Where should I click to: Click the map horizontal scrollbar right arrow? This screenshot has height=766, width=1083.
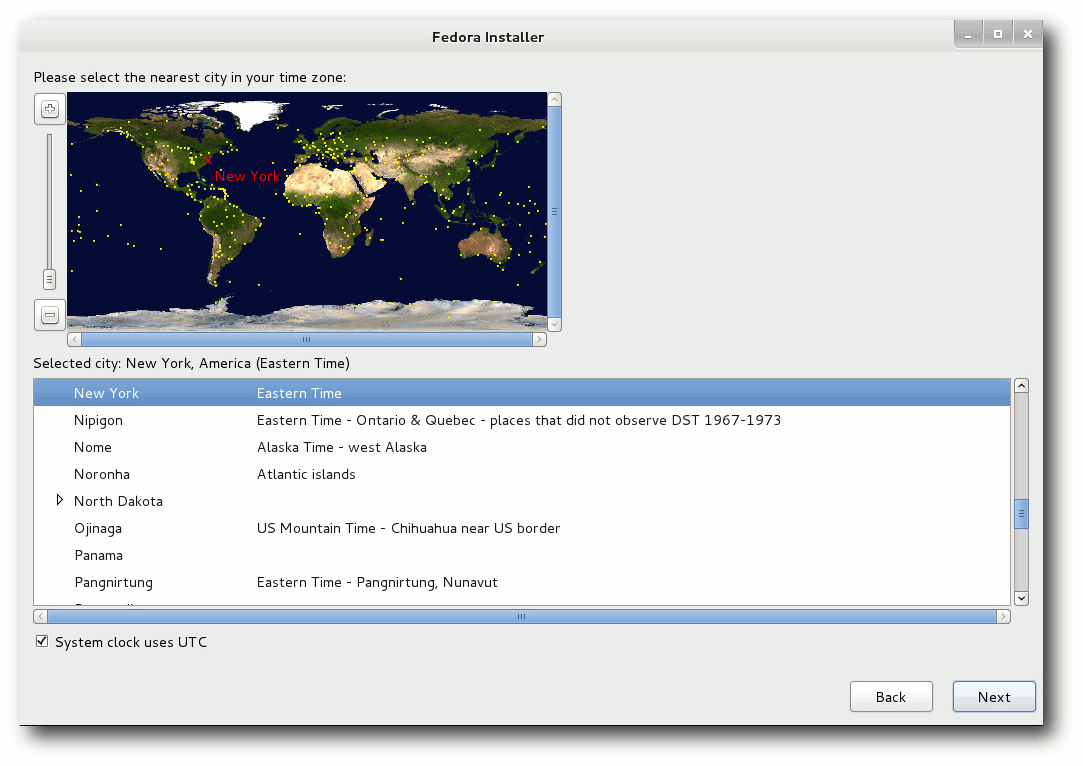click(x=539, y=339)
